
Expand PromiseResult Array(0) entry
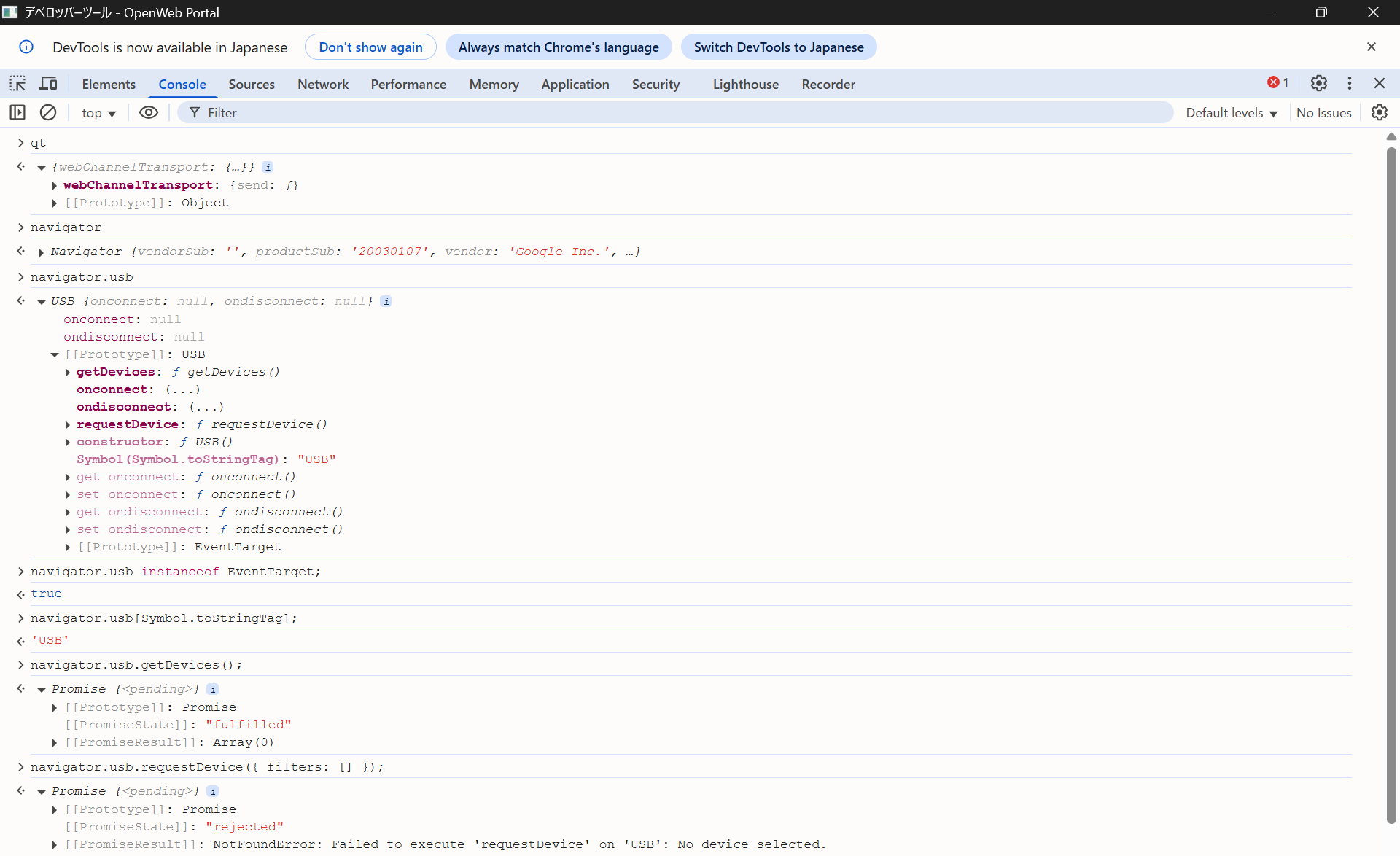pos(55,742)
